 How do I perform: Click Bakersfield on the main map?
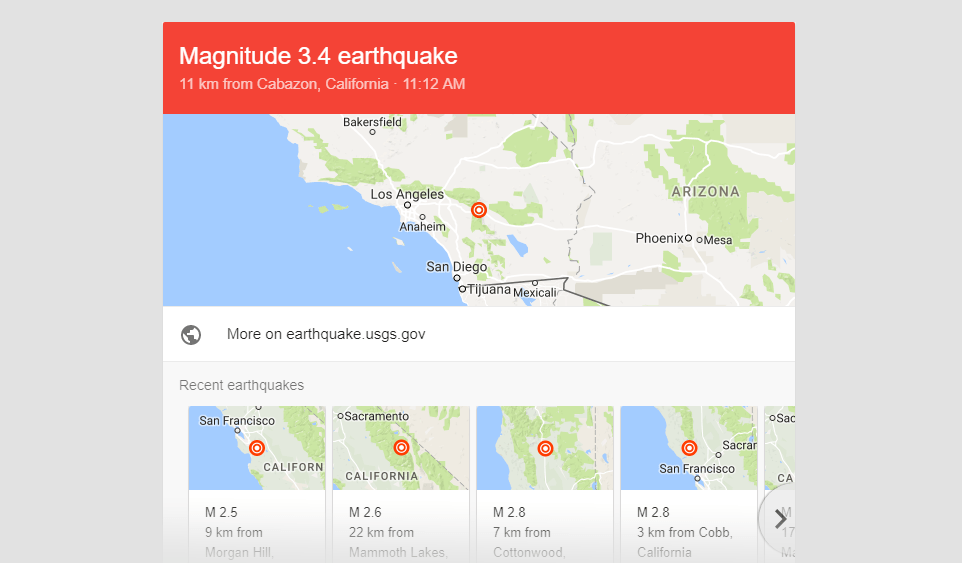pos(372,122)
